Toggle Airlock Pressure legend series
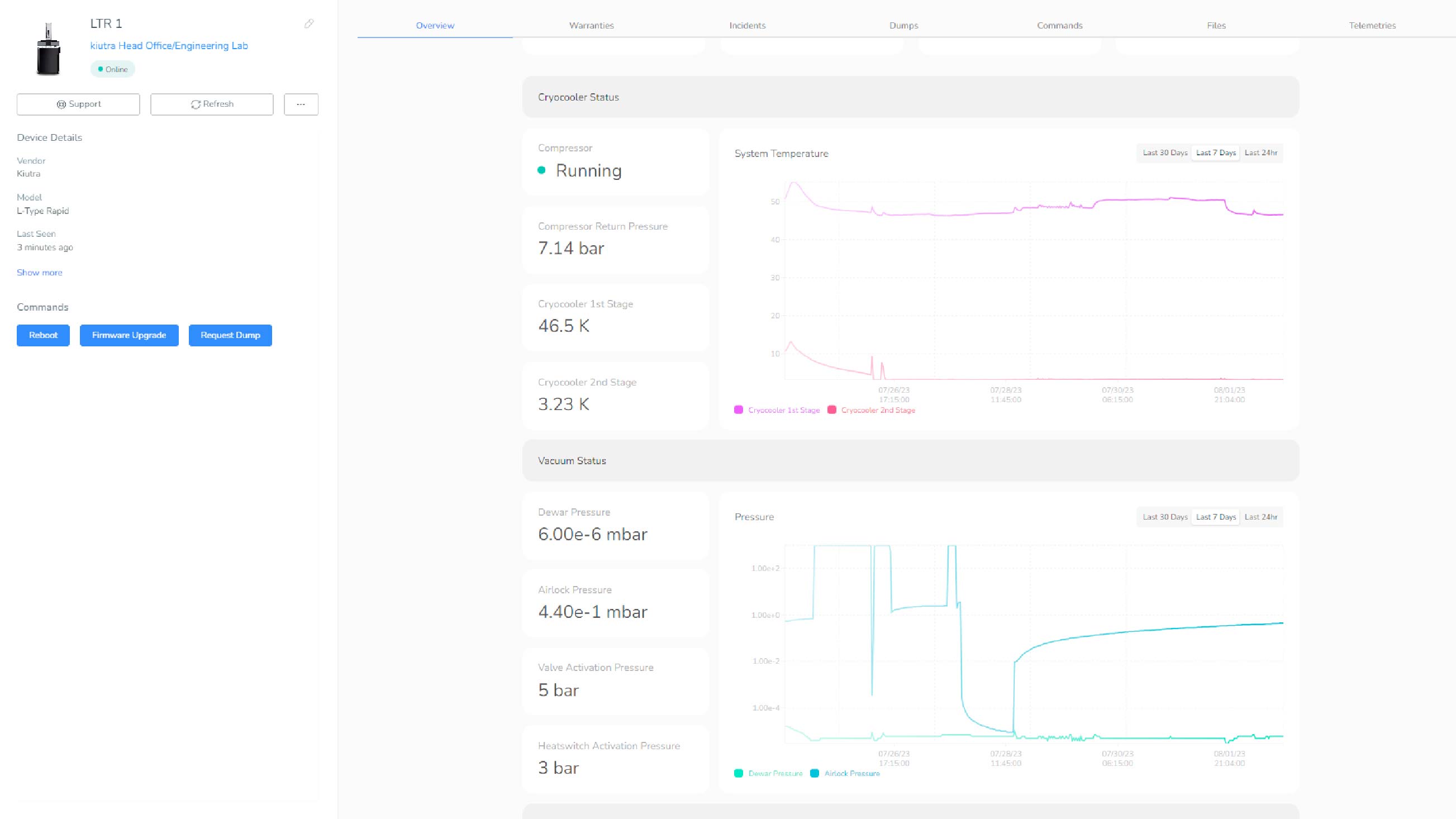The width and height of the screenshot is (1456, 819). (x=851, y=774)
